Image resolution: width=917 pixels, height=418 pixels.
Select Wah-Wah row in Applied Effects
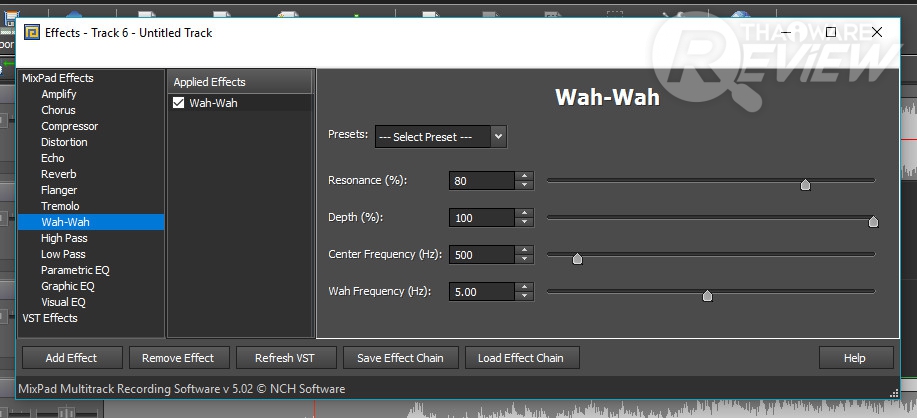coord(240,103)
